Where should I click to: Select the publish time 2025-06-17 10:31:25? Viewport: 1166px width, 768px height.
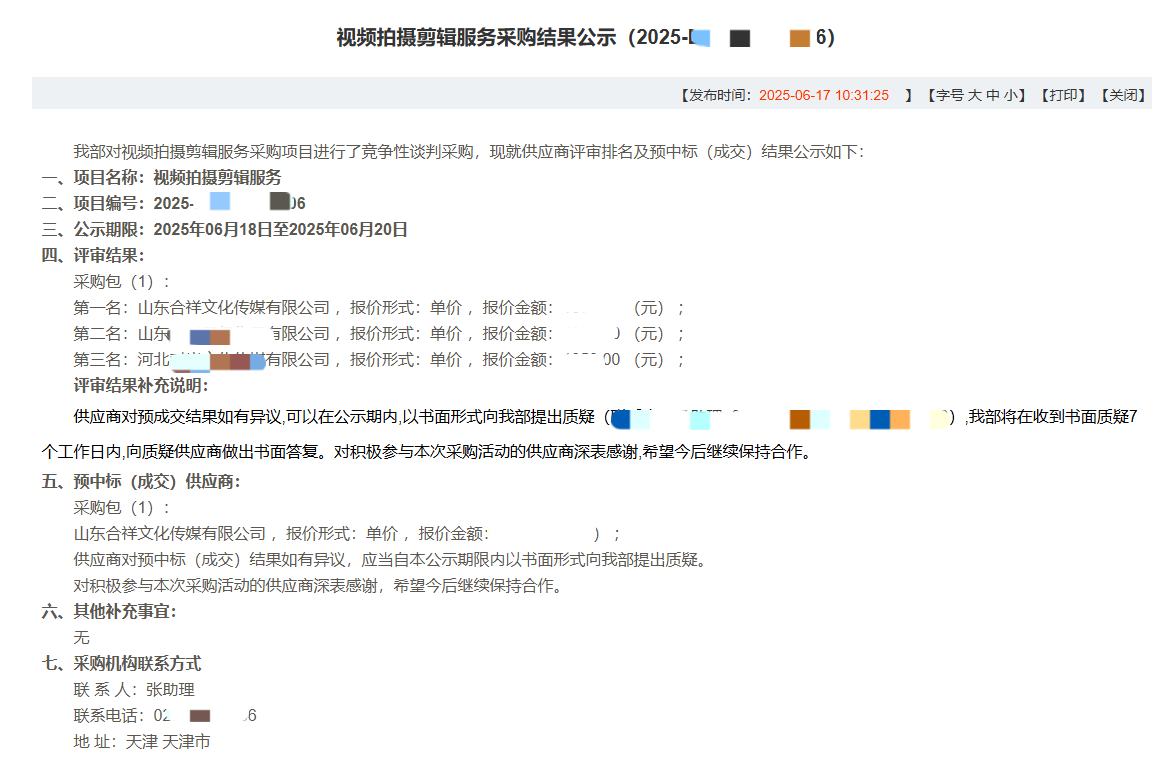point(823,95)
